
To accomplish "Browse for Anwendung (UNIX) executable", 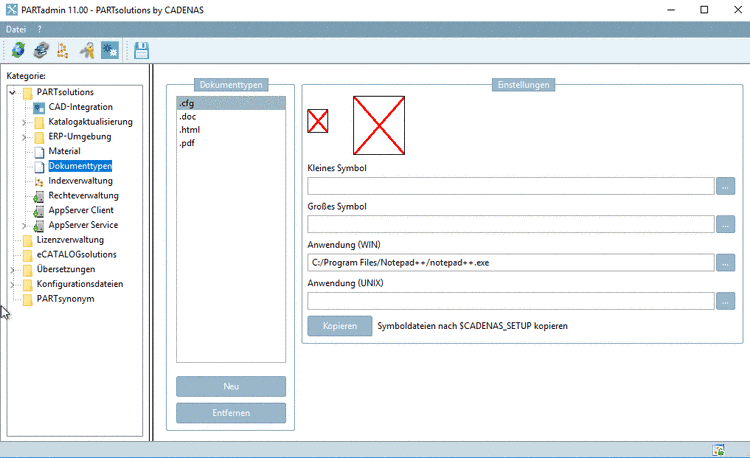I will (726, 301).
